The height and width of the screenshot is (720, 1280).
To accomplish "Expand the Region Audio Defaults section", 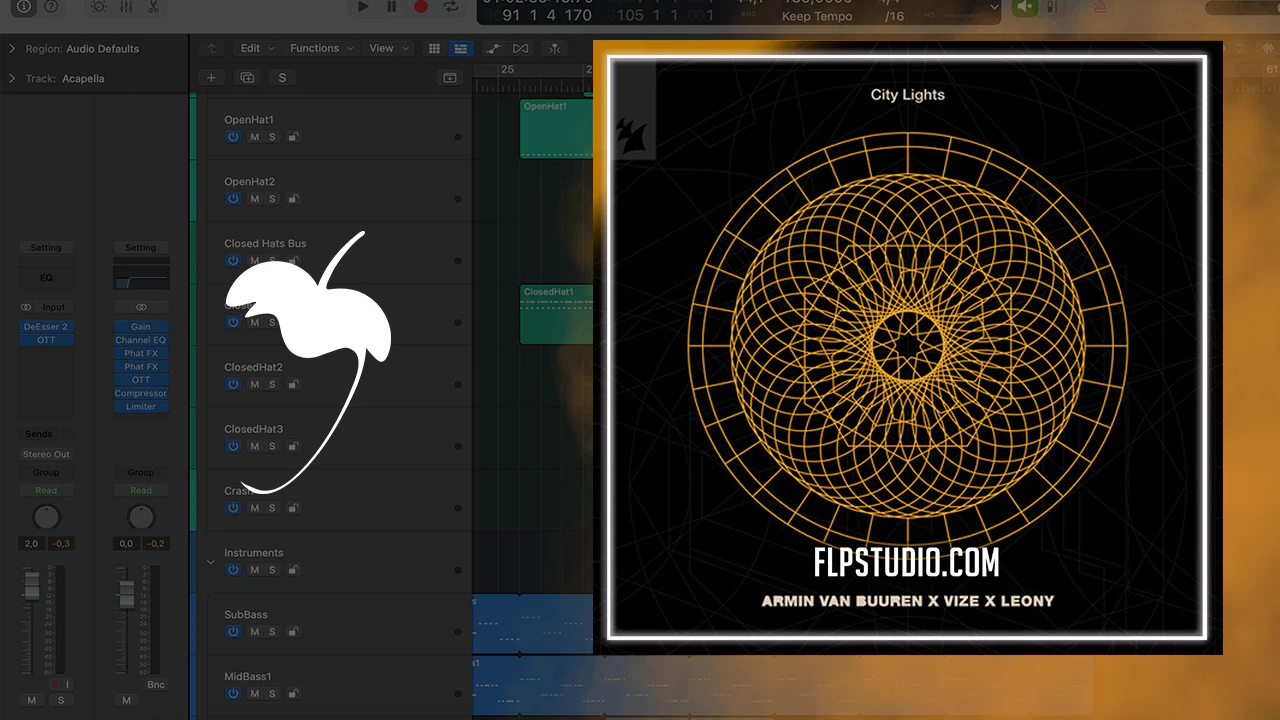I will click(x=12, y=48).
